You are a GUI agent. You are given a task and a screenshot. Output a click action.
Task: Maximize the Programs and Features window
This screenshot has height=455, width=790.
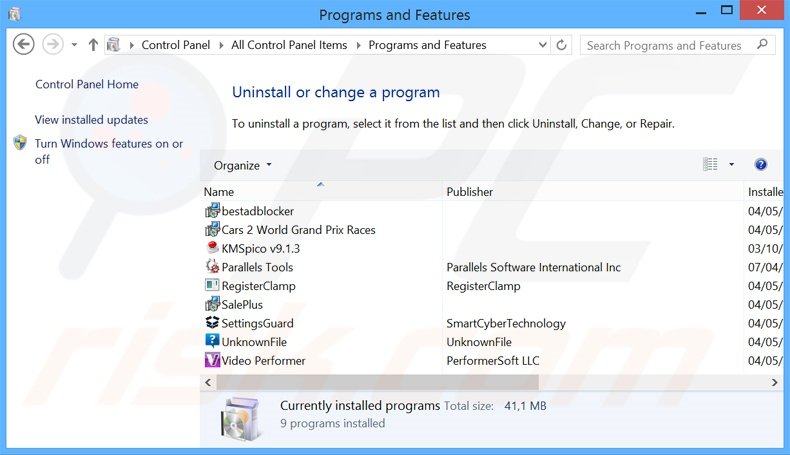click(x=727, y=11)
